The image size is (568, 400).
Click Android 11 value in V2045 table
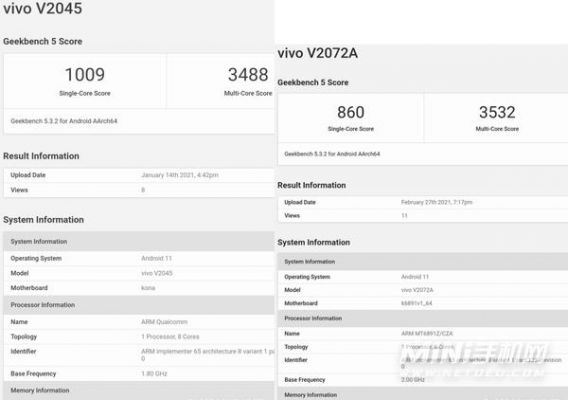(x=156, y=258)
